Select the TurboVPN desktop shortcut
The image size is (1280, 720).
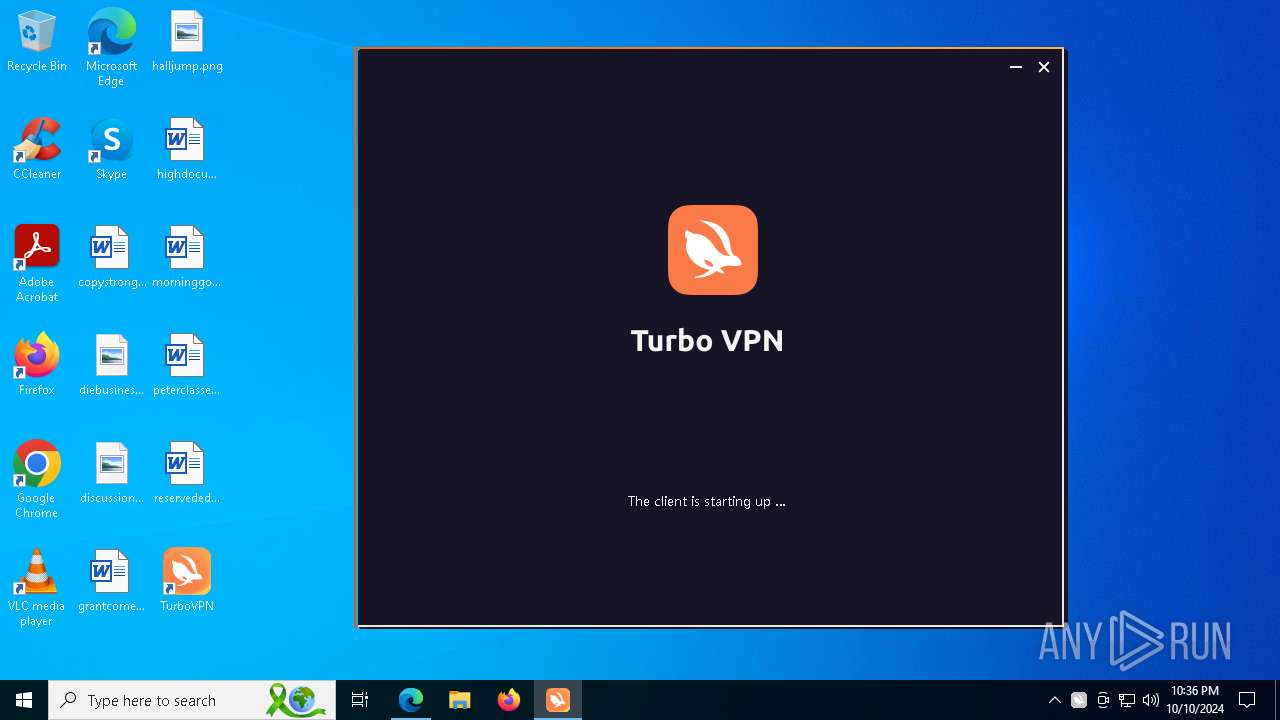pos(187,582)
